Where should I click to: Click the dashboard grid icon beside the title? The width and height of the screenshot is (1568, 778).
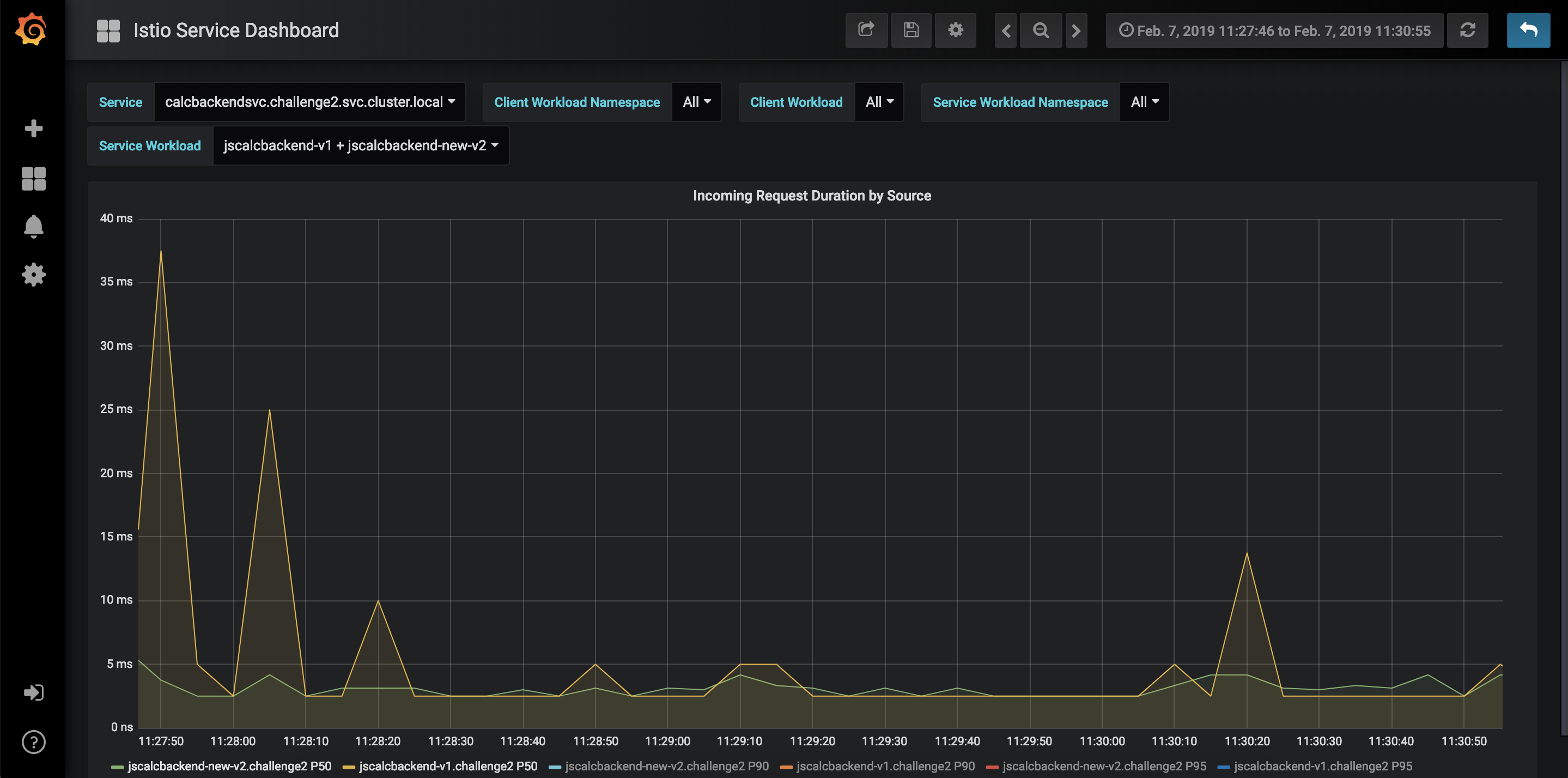point(108,31)
